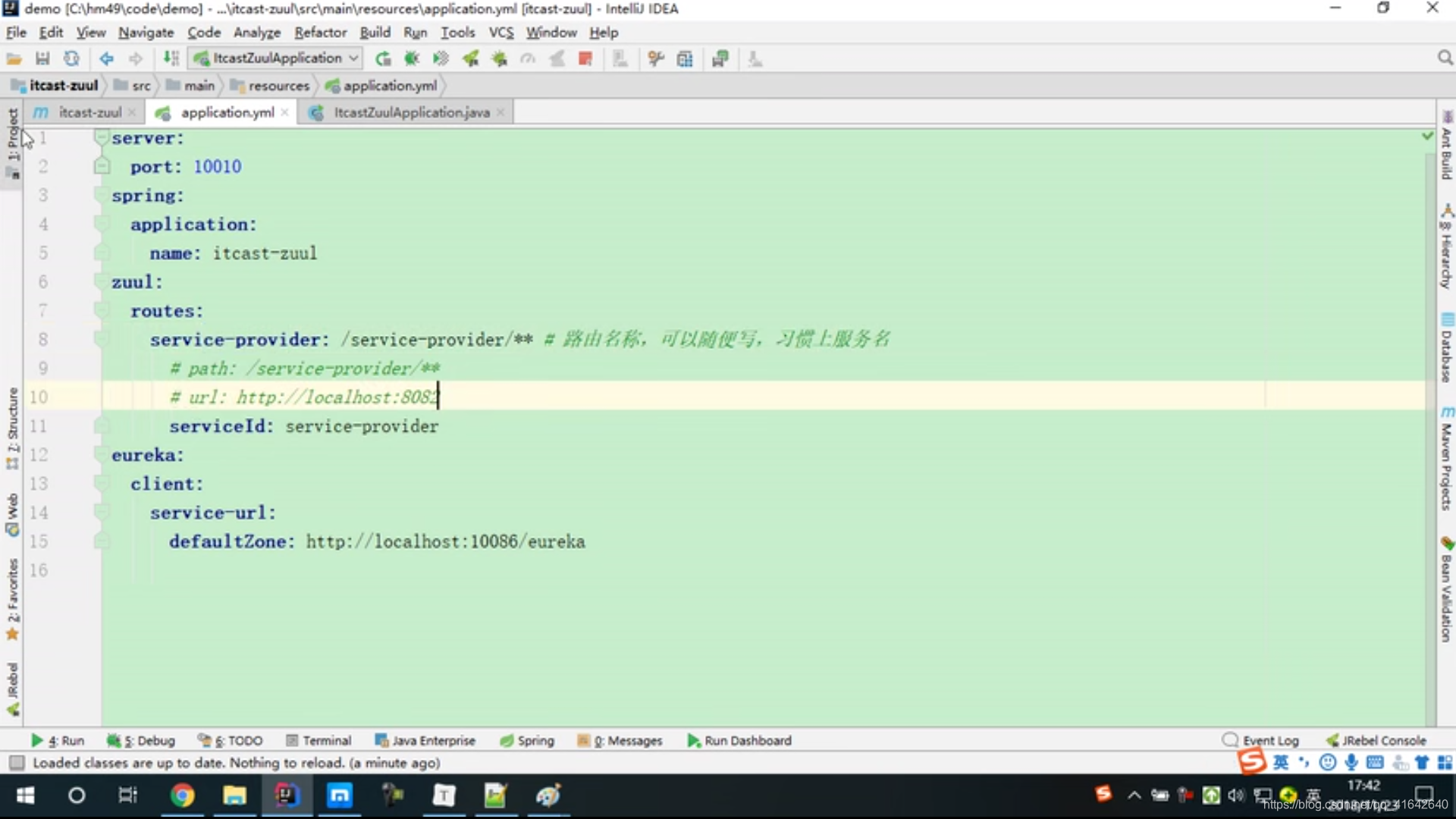Stop the running application

tap(585, 58)
